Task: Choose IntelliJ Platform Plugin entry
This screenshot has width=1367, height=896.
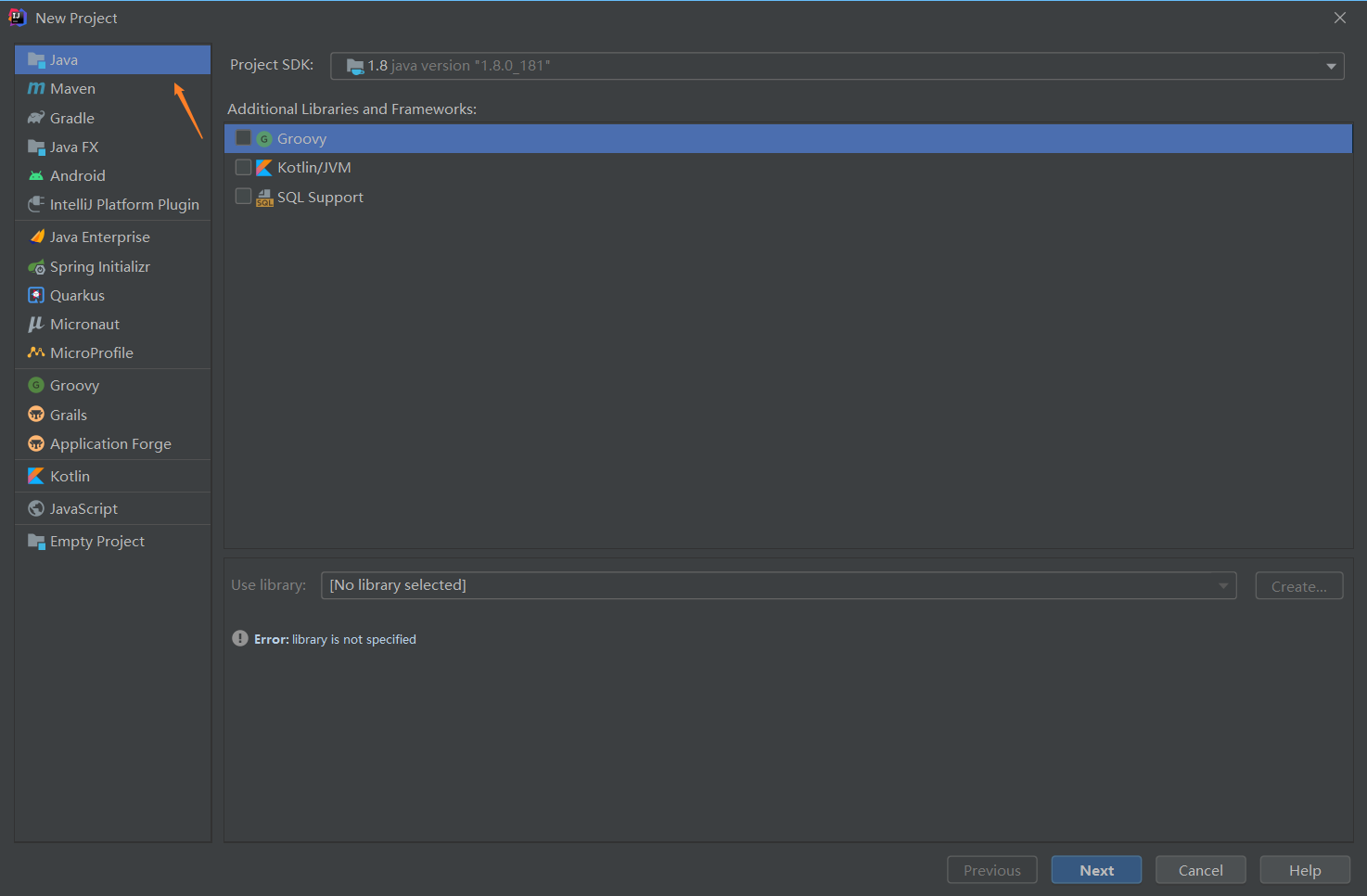Action: [113, 204]
